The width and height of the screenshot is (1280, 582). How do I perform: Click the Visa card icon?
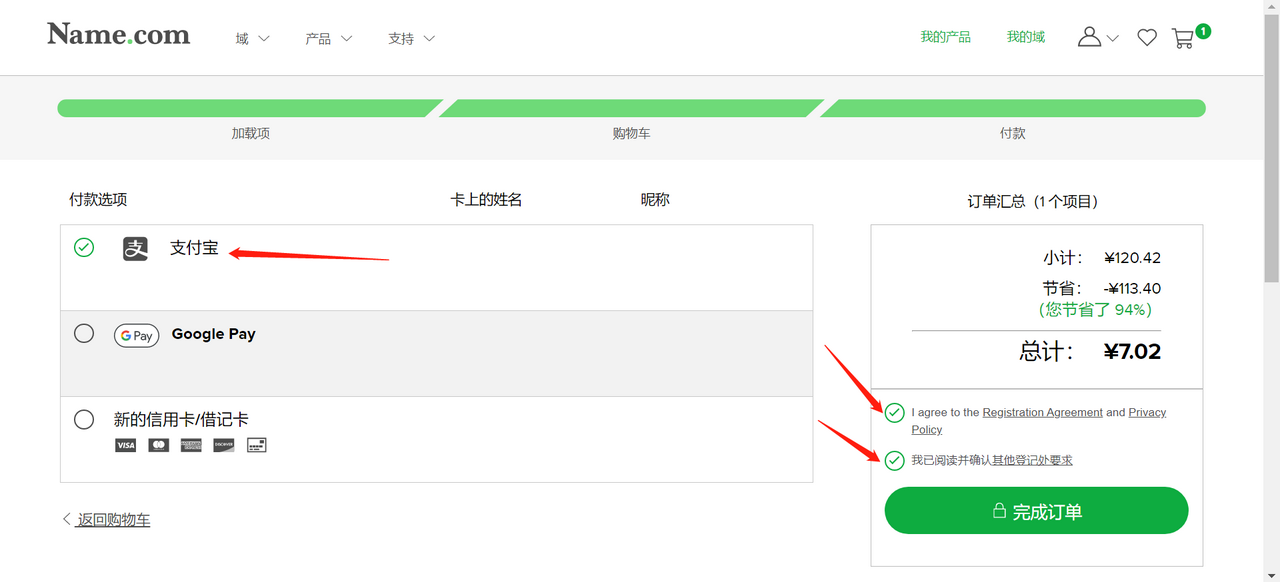[x=125, y=445]
